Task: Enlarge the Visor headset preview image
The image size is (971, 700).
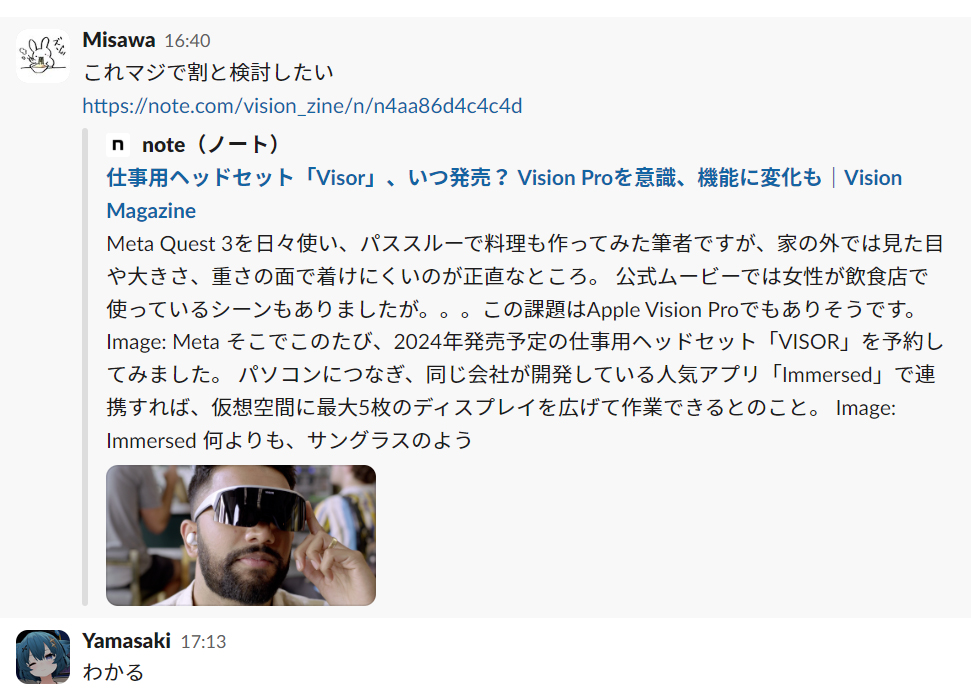Action: point(241,535)
